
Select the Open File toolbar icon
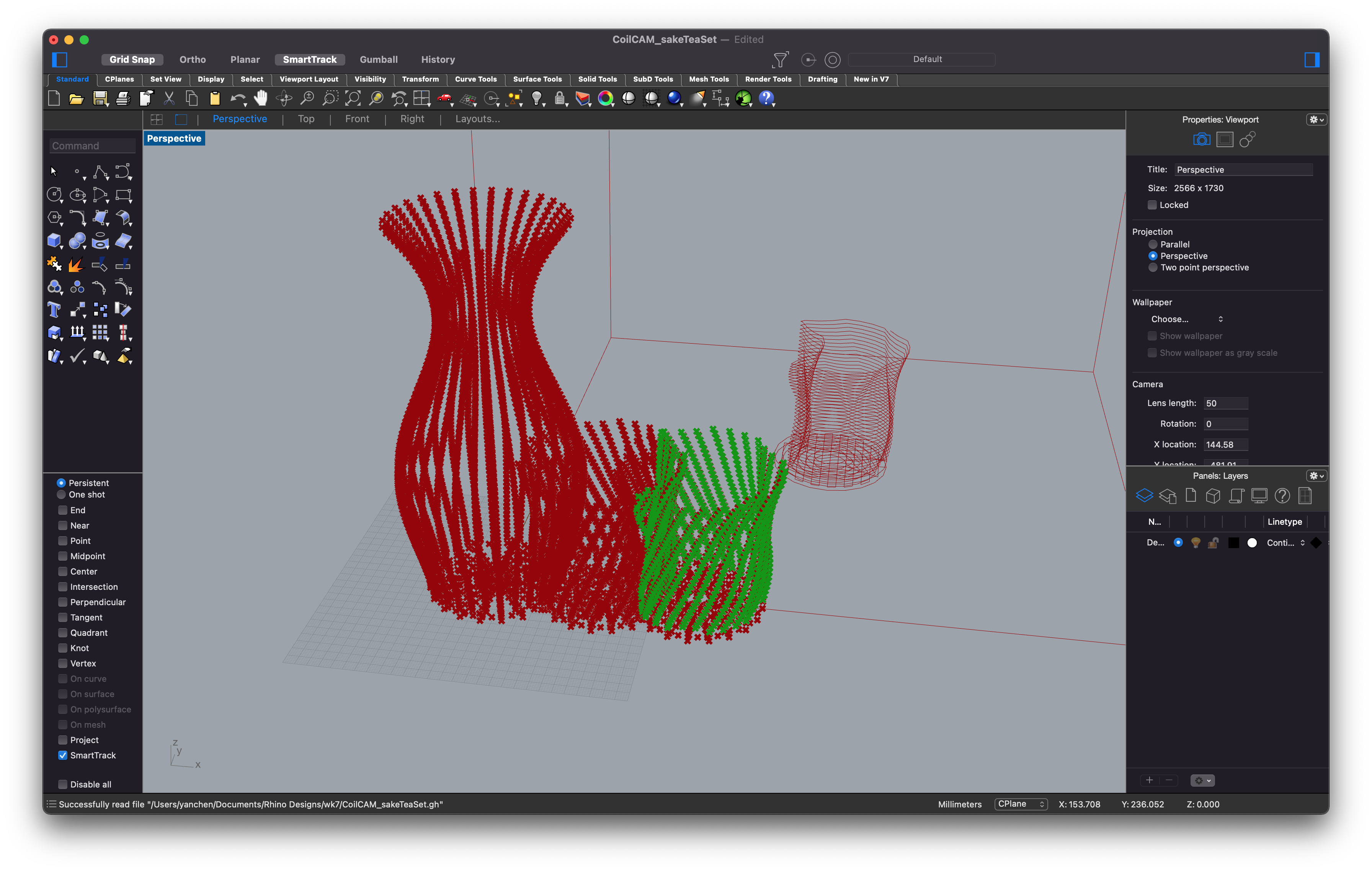pos(76,98)
